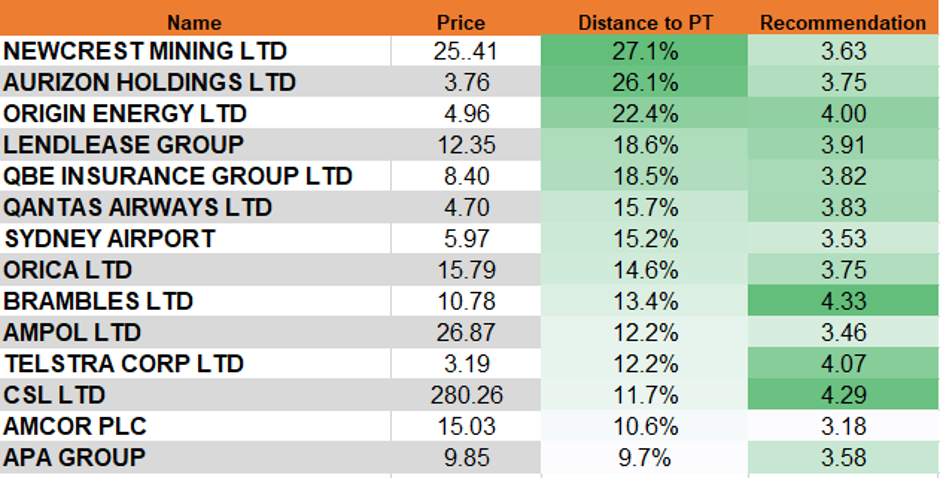
Task: Select the ORIGIN ENERGY LTD cell
Action: point(195,113)
